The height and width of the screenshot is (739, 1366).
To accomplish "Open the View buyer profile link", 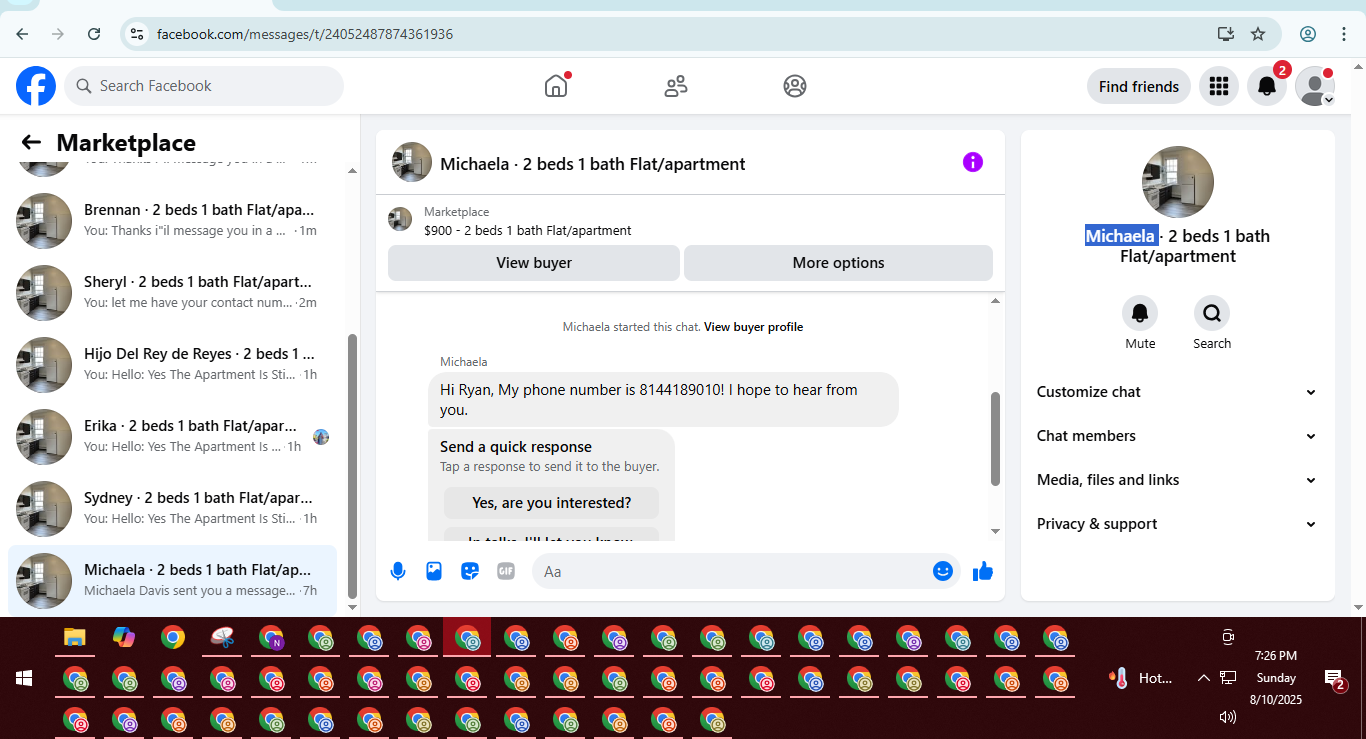I will tap(753, 327).
